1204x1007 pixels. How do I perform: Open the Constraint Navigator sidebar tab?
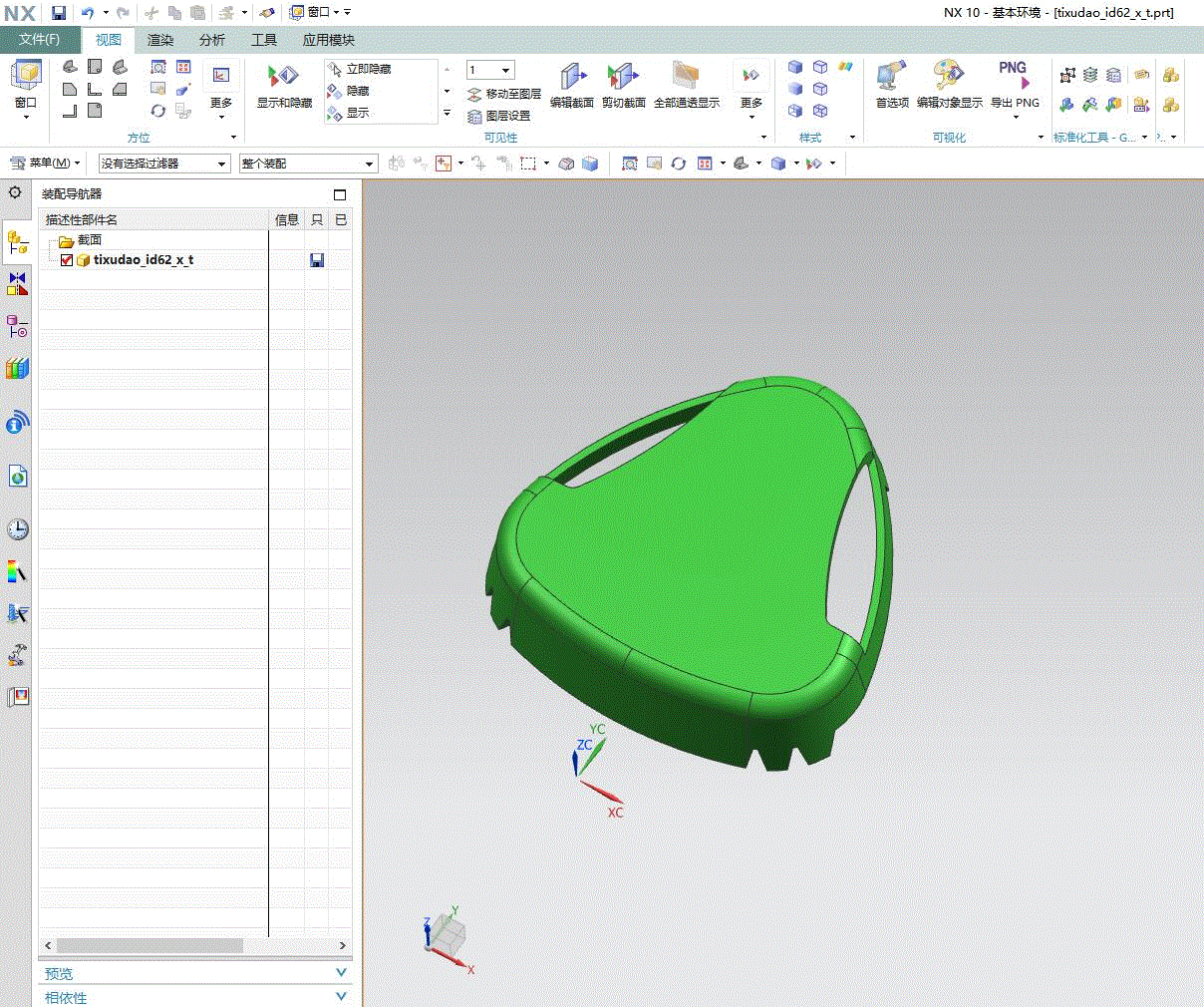click(x=17, y=284)
